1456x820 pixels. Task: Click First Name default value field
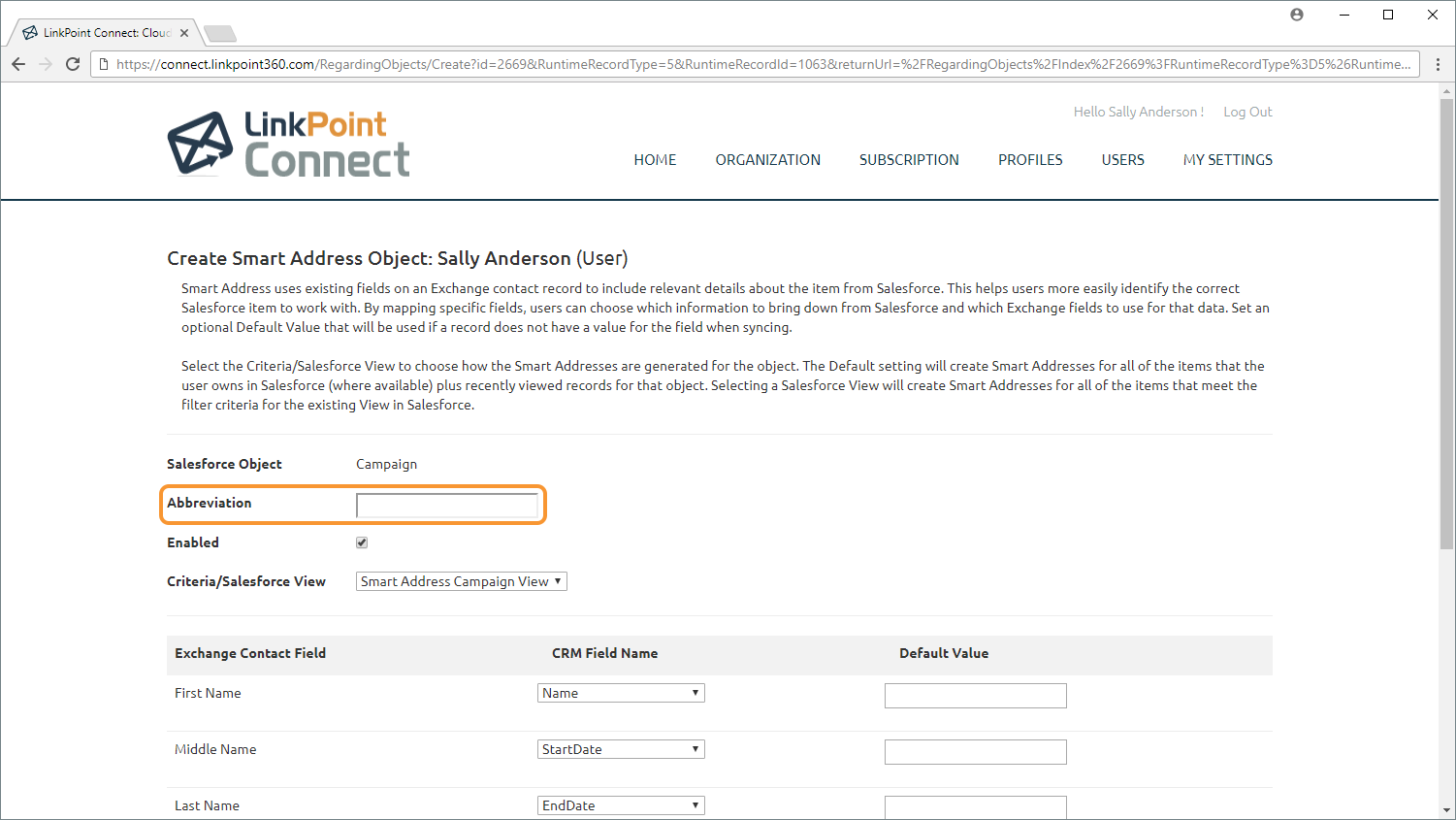point(976,696)
